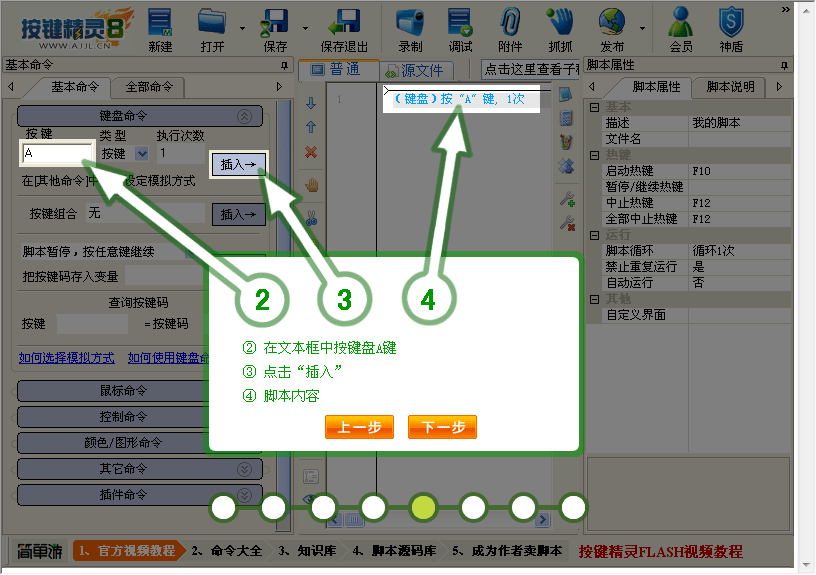The image size is (816, 575).
Task: Click the 上一步 button
Action: coord(359,427)
